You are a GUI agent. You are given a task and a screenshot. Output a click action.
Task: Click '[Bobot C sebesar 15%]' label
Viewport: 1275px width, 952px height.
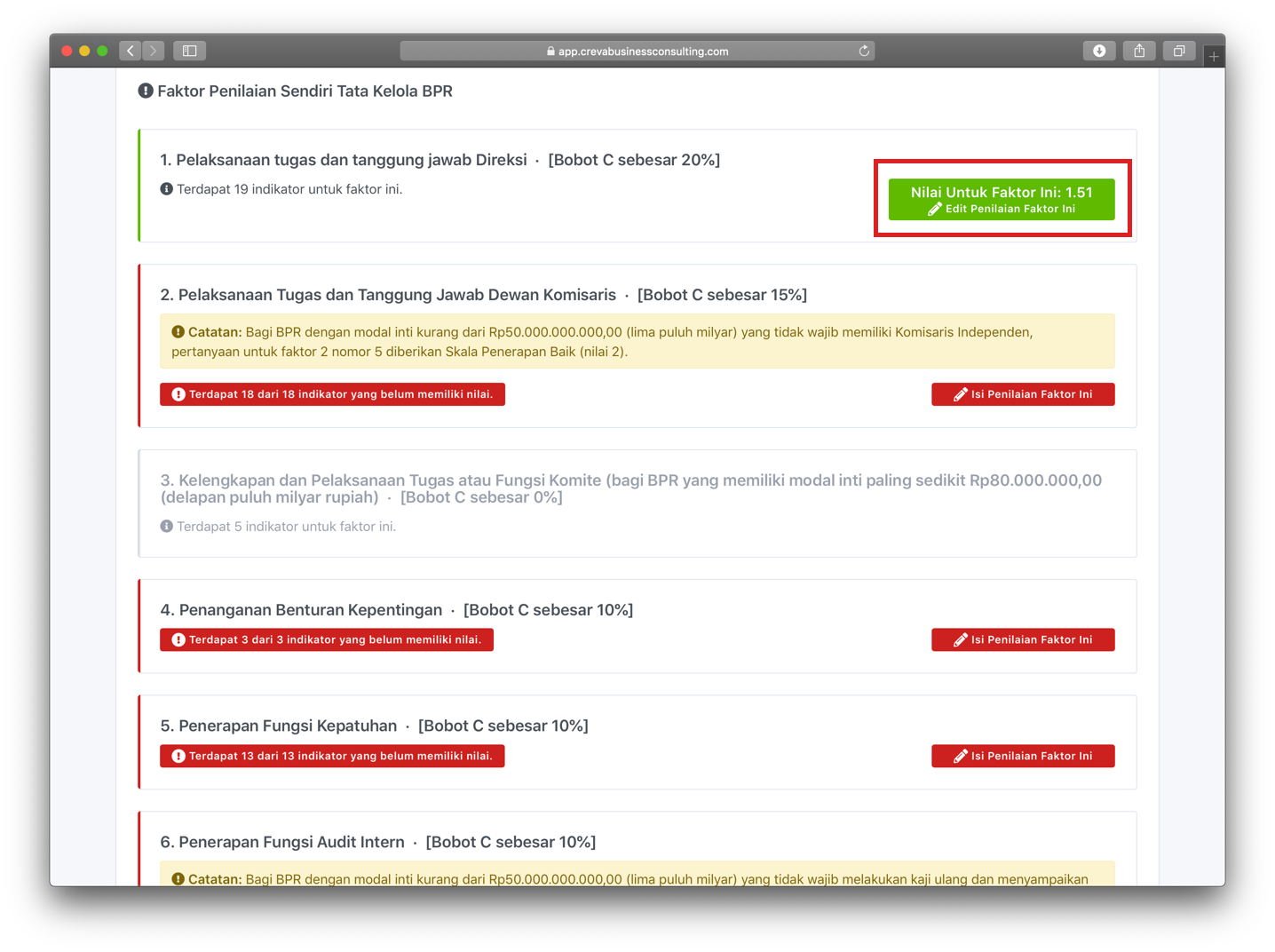click(722, 295)
